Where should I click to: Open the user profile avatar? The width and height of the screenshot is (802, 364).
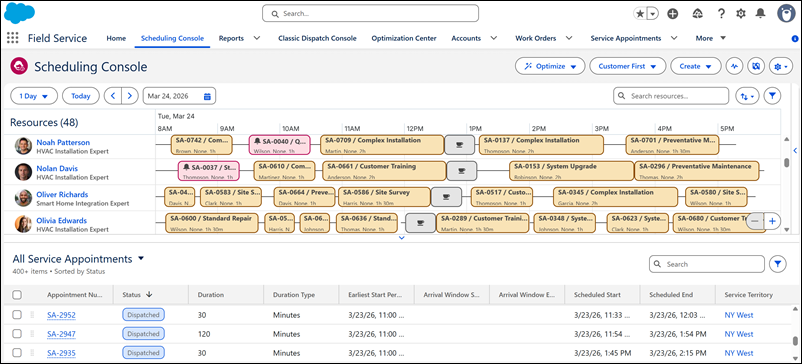click(x=786, y=14)
